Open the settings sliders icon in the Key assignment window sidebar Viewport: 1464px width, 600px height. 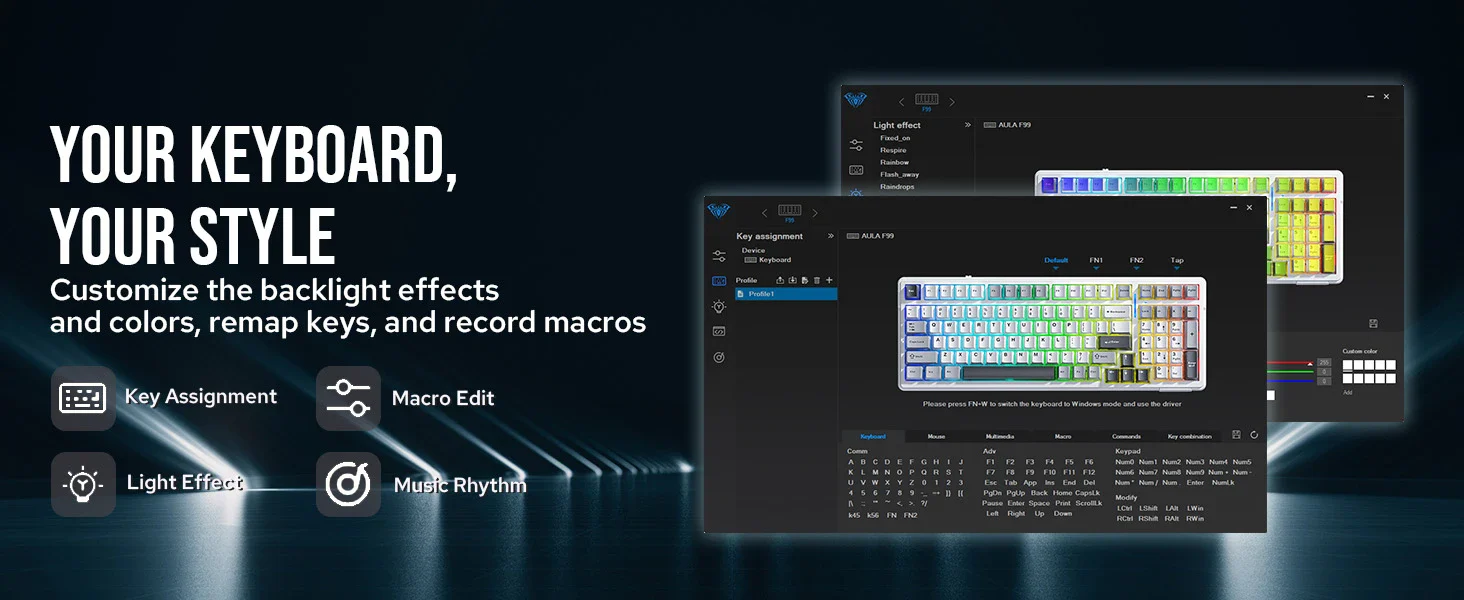click(719, 257)
